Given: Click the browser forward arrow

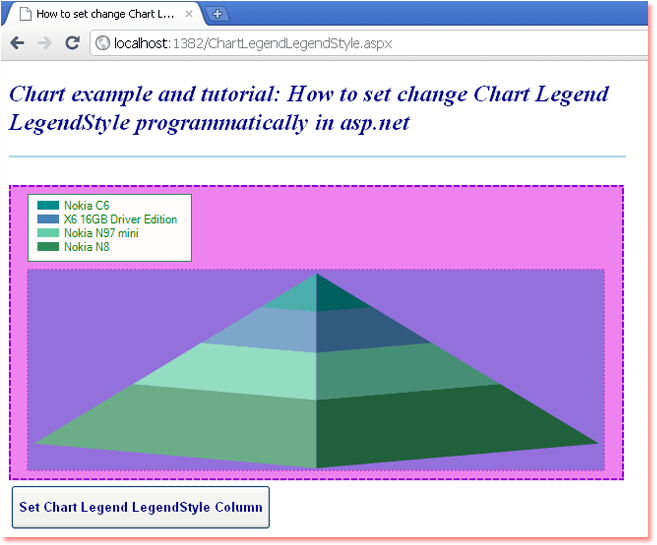Looking at the screenshot, I should pos(44,43).
